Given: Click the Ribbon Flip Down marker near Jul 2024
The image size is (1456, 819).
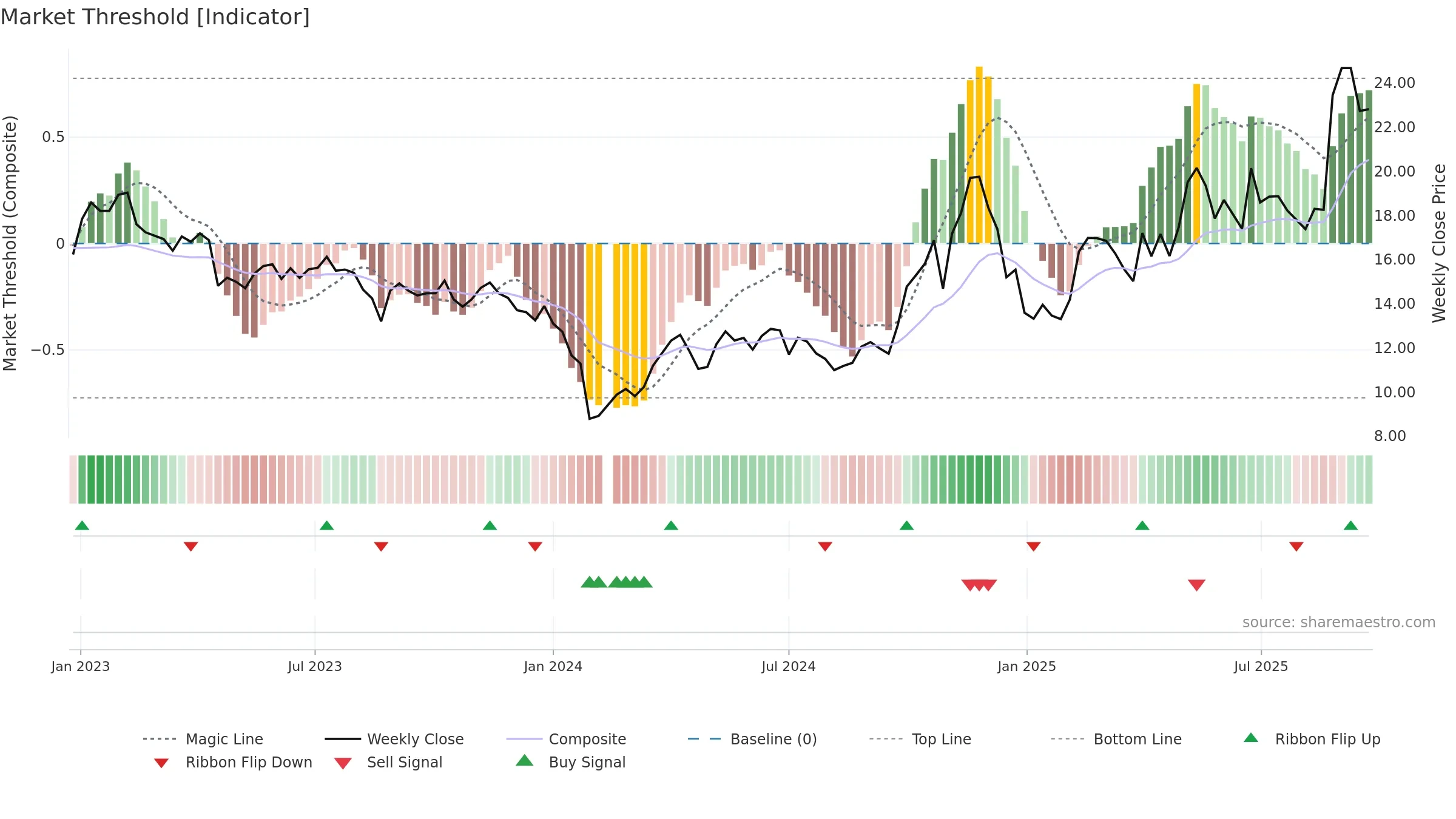Looking at the screenshot, I should [825, 547].
